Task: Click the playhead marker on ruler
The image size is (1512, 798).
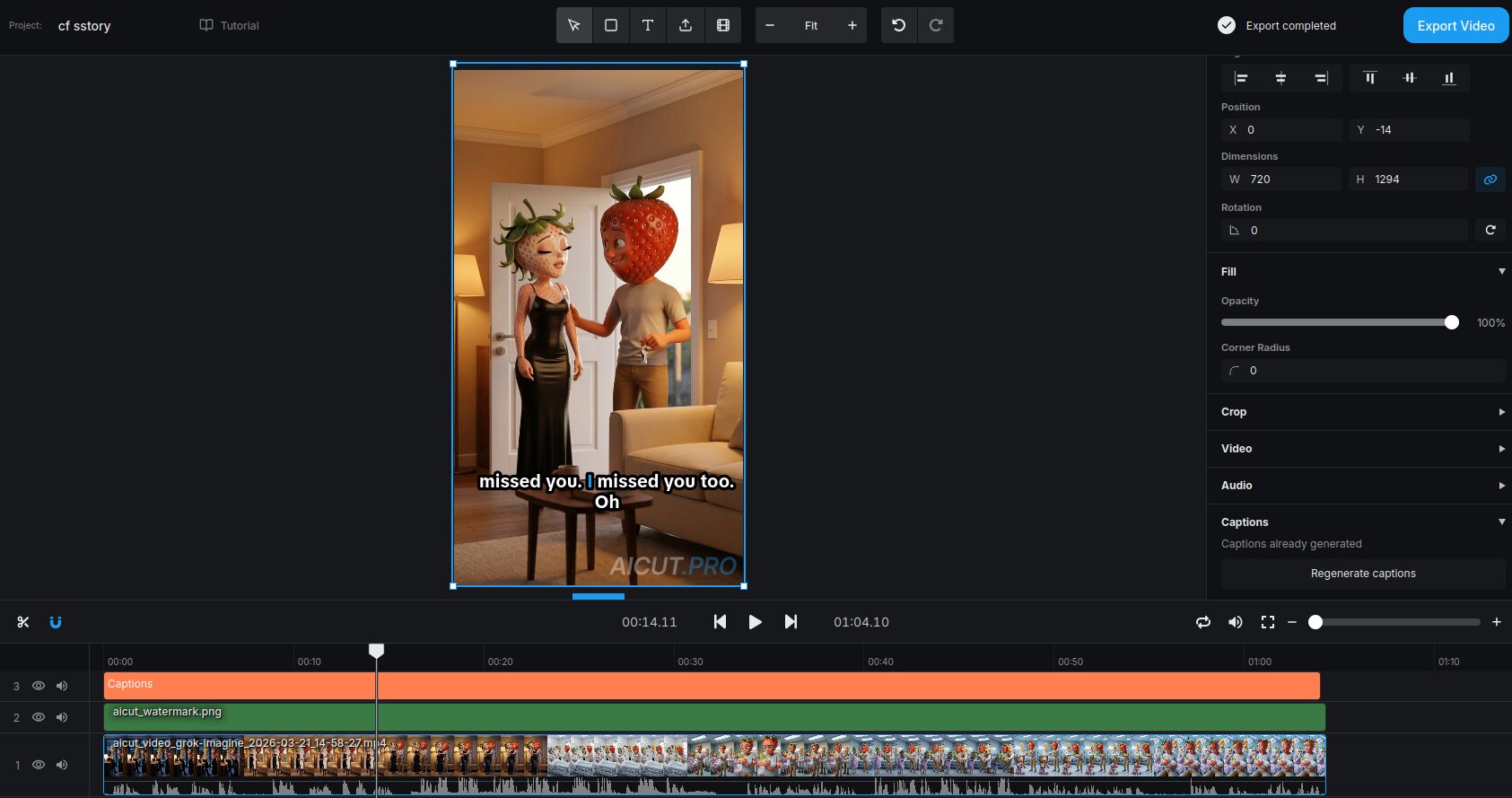Action: pyautogui.click(x=377, y=650)
